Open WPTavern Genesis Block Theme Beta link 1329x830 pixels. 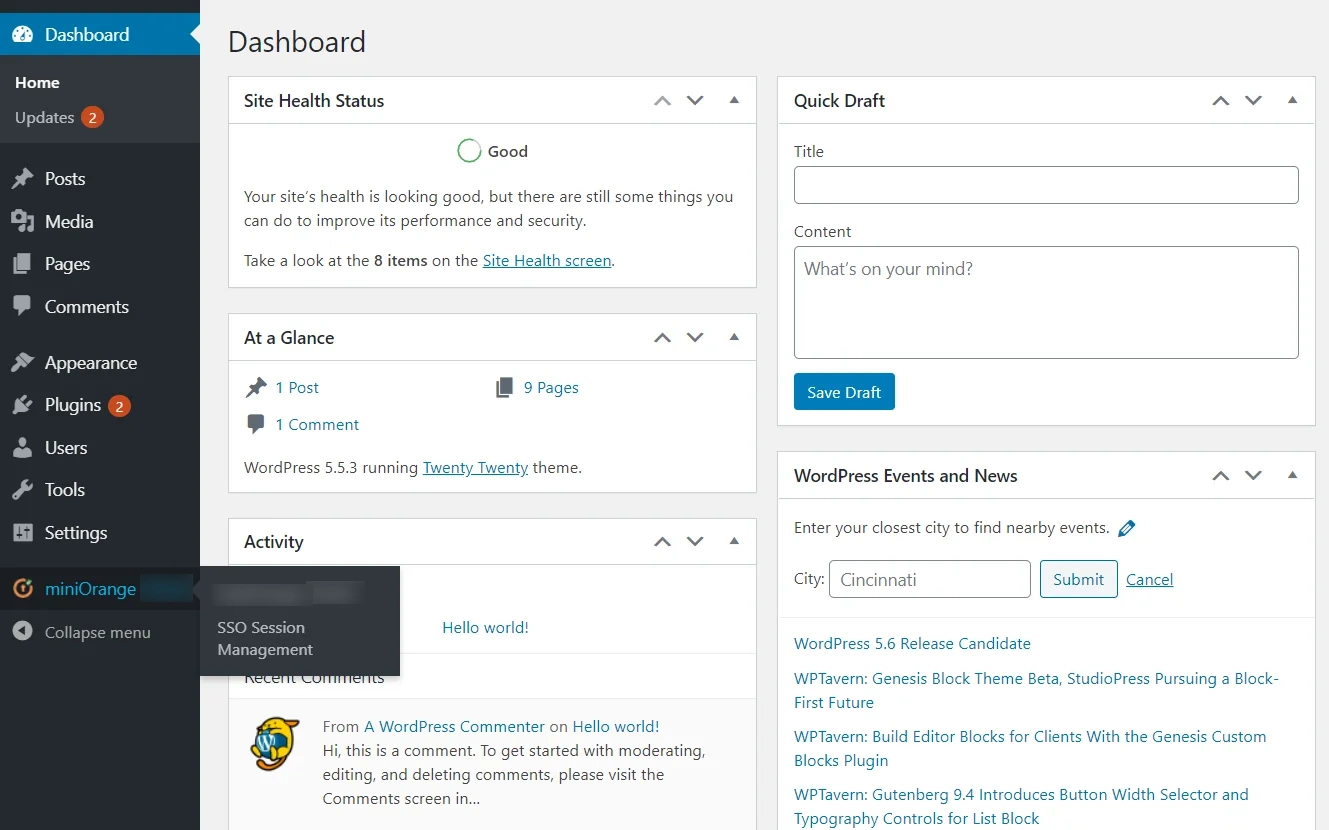coord(1036,690)
